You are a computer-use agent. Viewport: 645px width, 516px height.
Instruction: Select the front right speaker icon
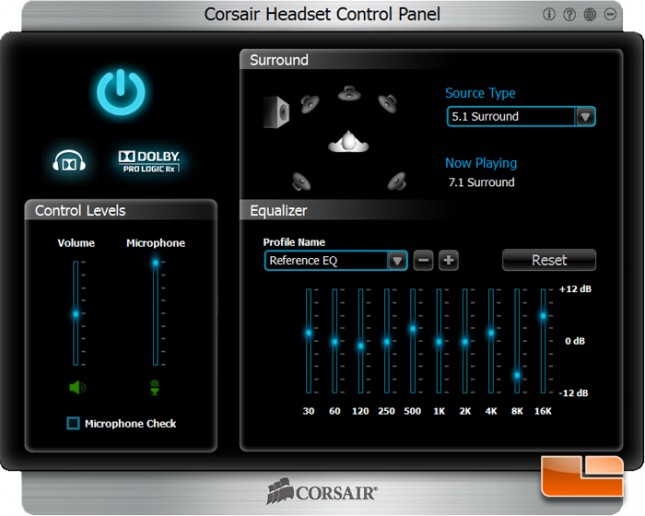[x=387, y=103]
